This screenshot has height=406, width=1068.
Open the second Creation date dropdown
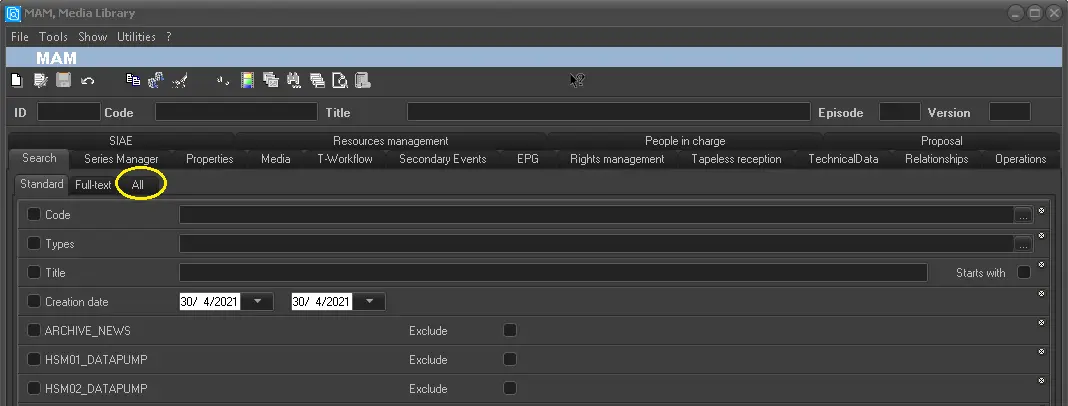tap(370, 301)
